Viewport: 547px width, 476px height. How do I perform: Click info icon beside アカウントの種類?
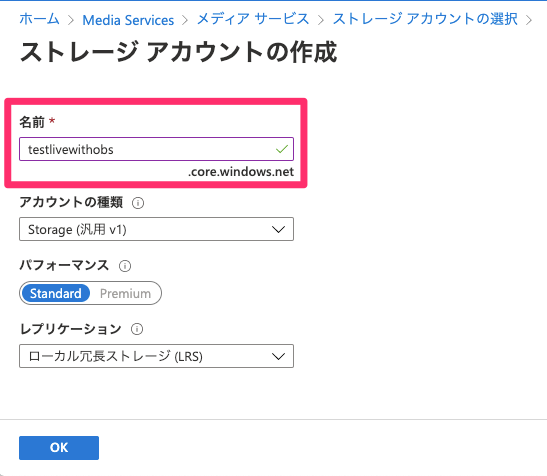(x=138, y=203)
